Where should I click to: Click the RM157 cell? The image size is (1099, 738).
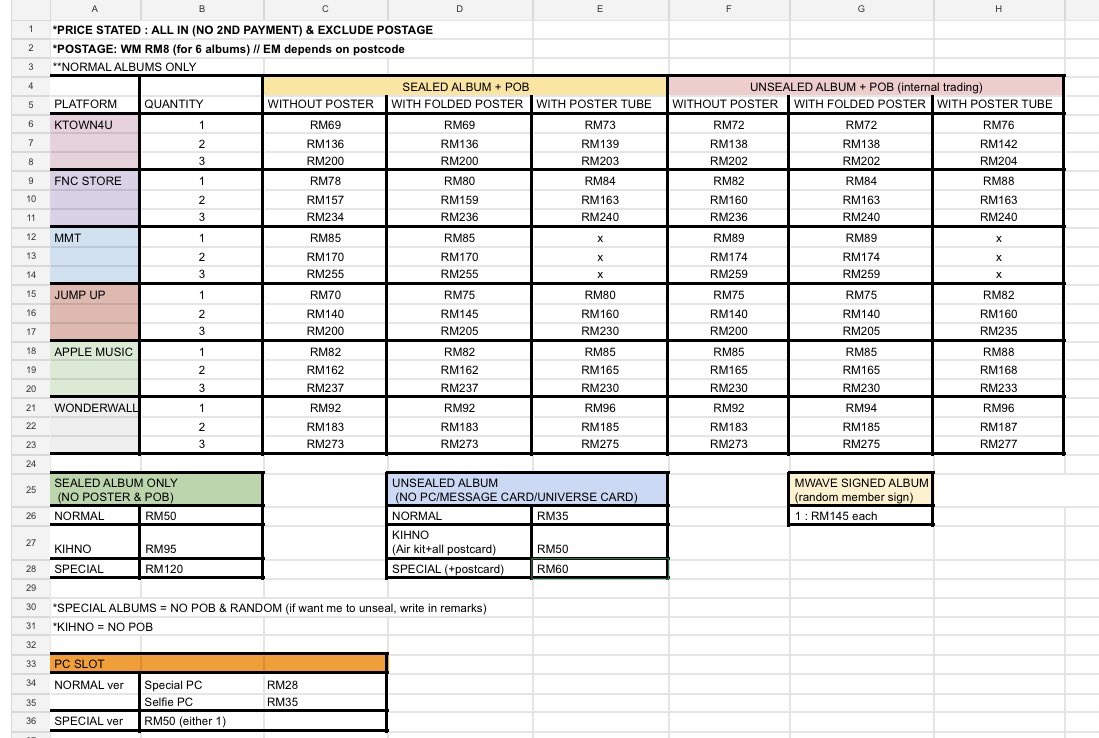pyautogui.click(x=325, y=200)
